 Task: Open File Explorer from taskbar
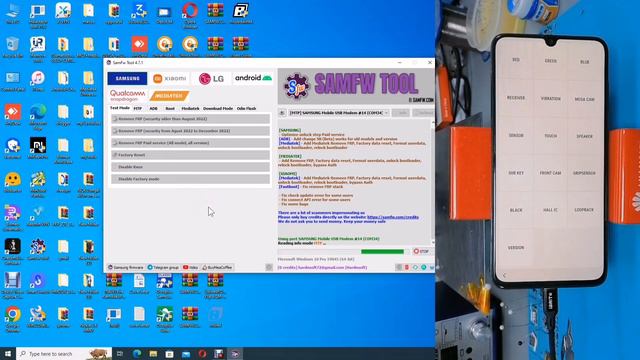pos(153,353)
